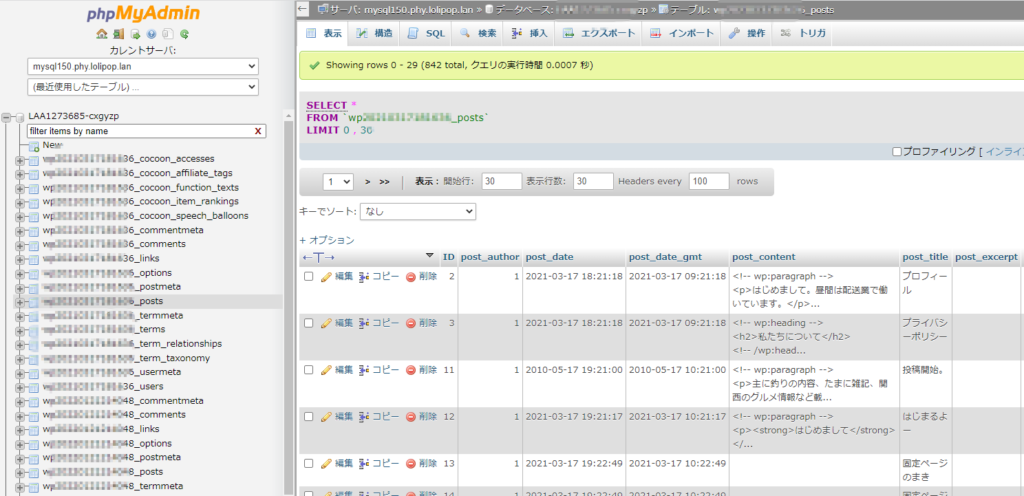The image size is (1024, 496).
Task: Open the カレントサーバ server dropdown
Action: 142,66
